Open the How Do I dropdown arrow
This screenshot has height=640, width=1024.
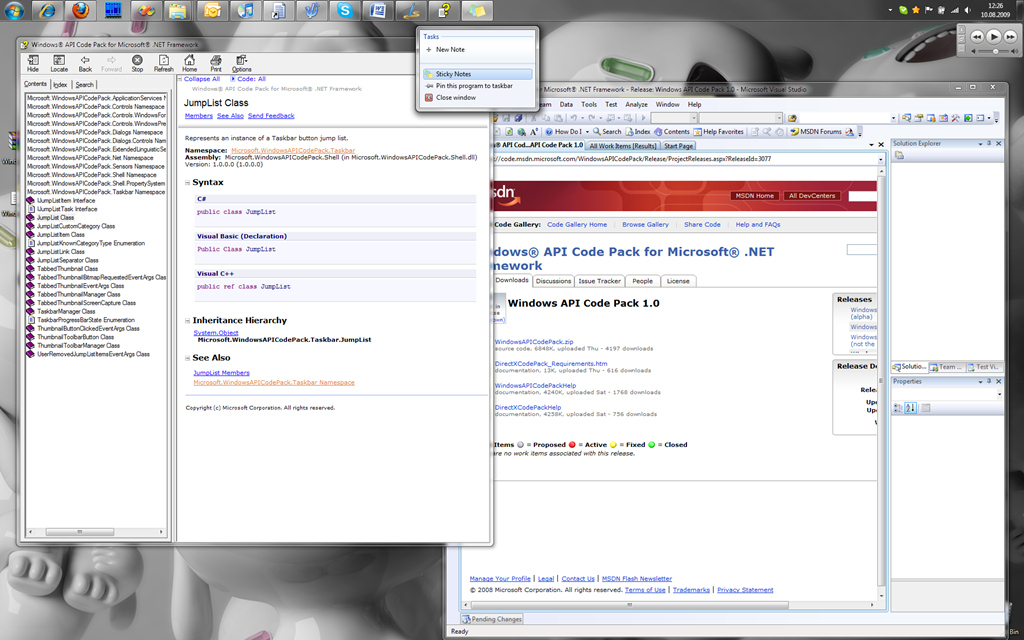tap(587, 132)
